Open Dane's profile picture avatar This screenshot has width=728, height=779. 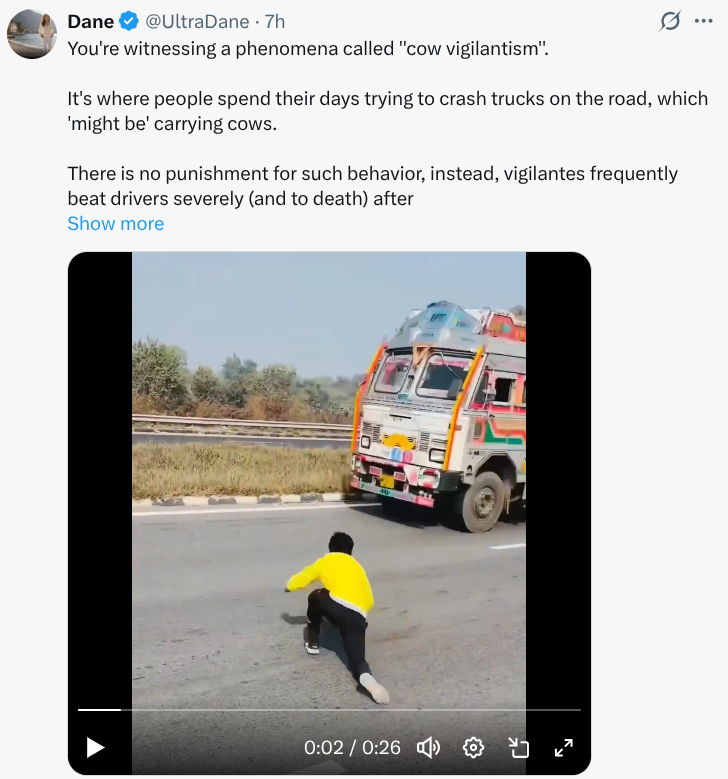pyautogui.click(x=32, y=34)
